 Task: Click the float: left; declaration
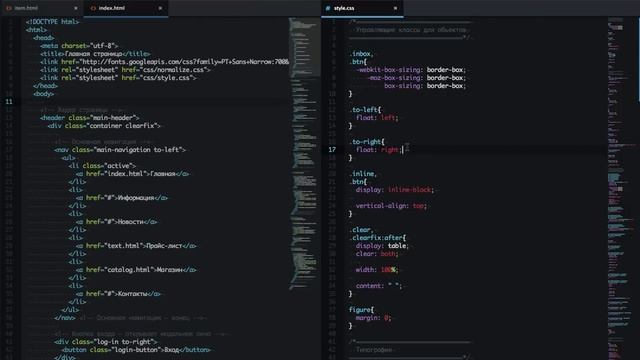tap(377, 118)
